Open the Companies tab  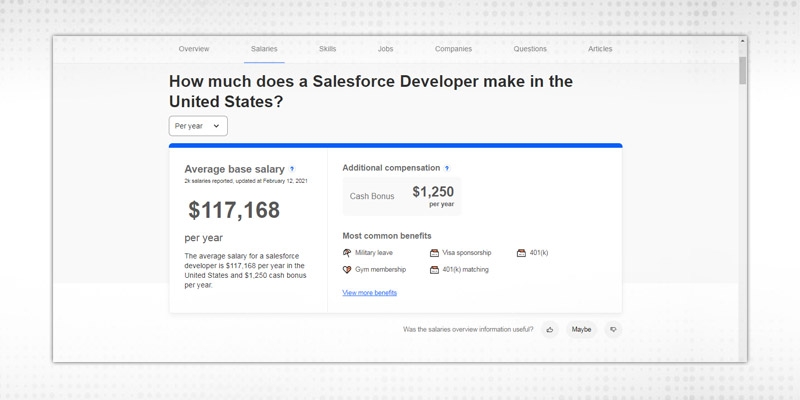click(454, 49)
